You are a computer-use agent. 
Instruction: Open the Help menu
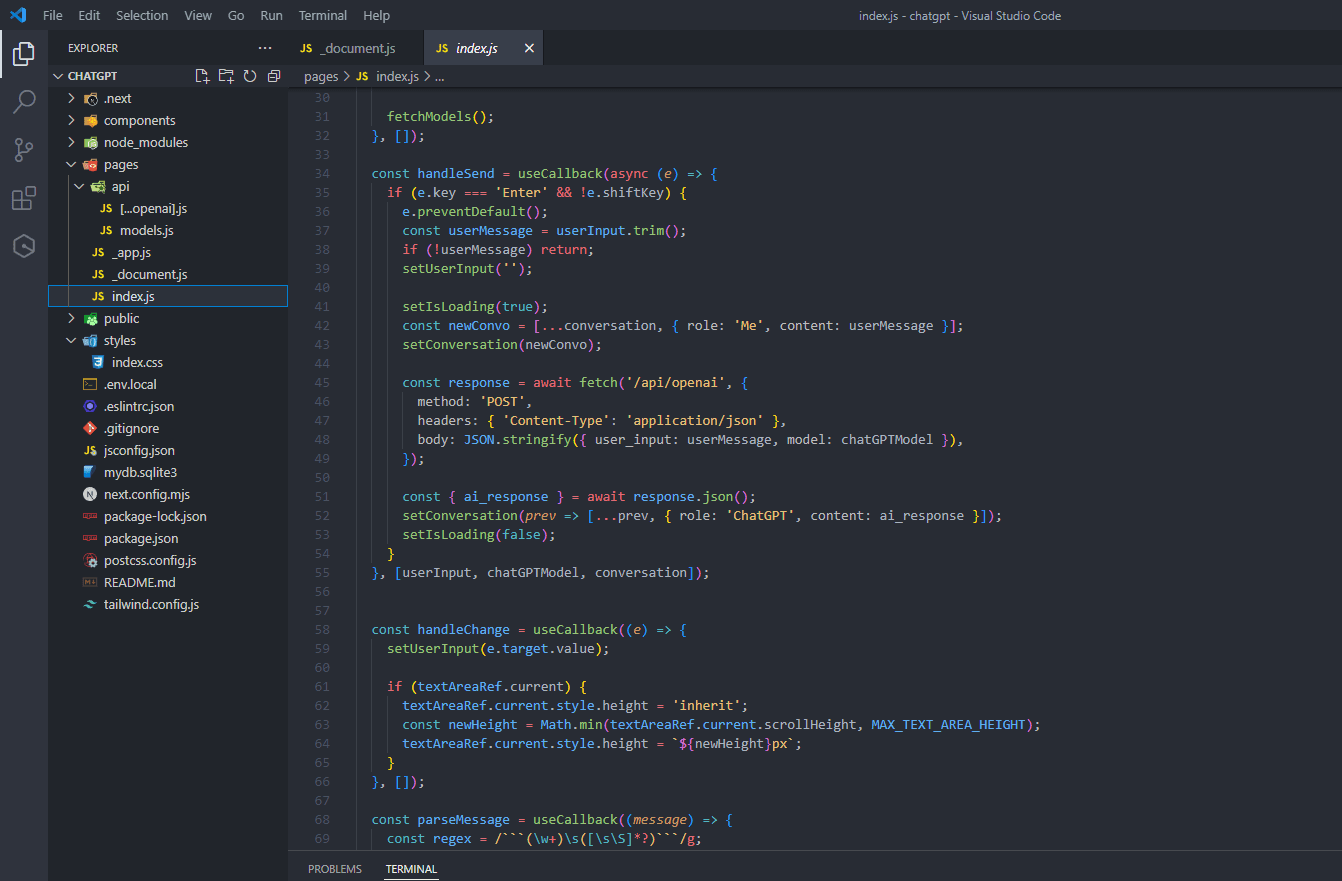click(x=377, y=15)
